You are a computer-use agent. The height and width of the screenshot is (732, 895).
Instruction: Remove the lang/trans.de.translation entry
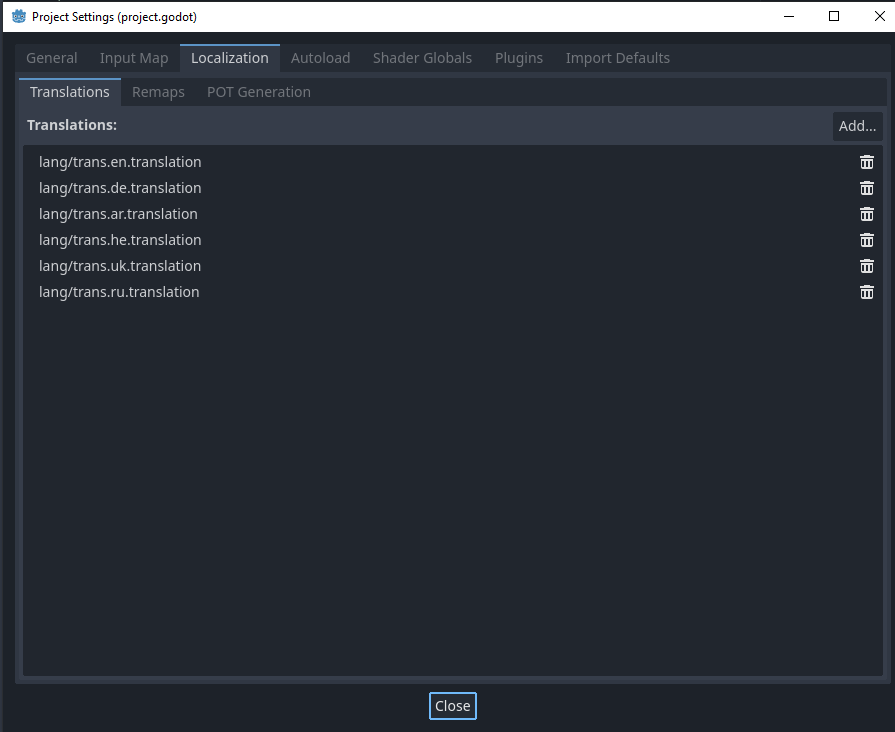point(866,188)
